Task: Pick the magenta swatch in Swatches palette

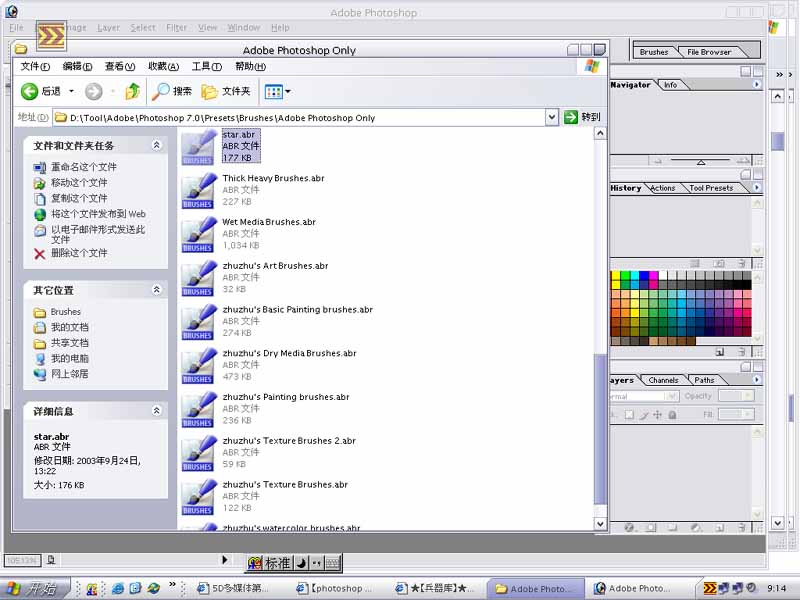Action: (654, 276)
